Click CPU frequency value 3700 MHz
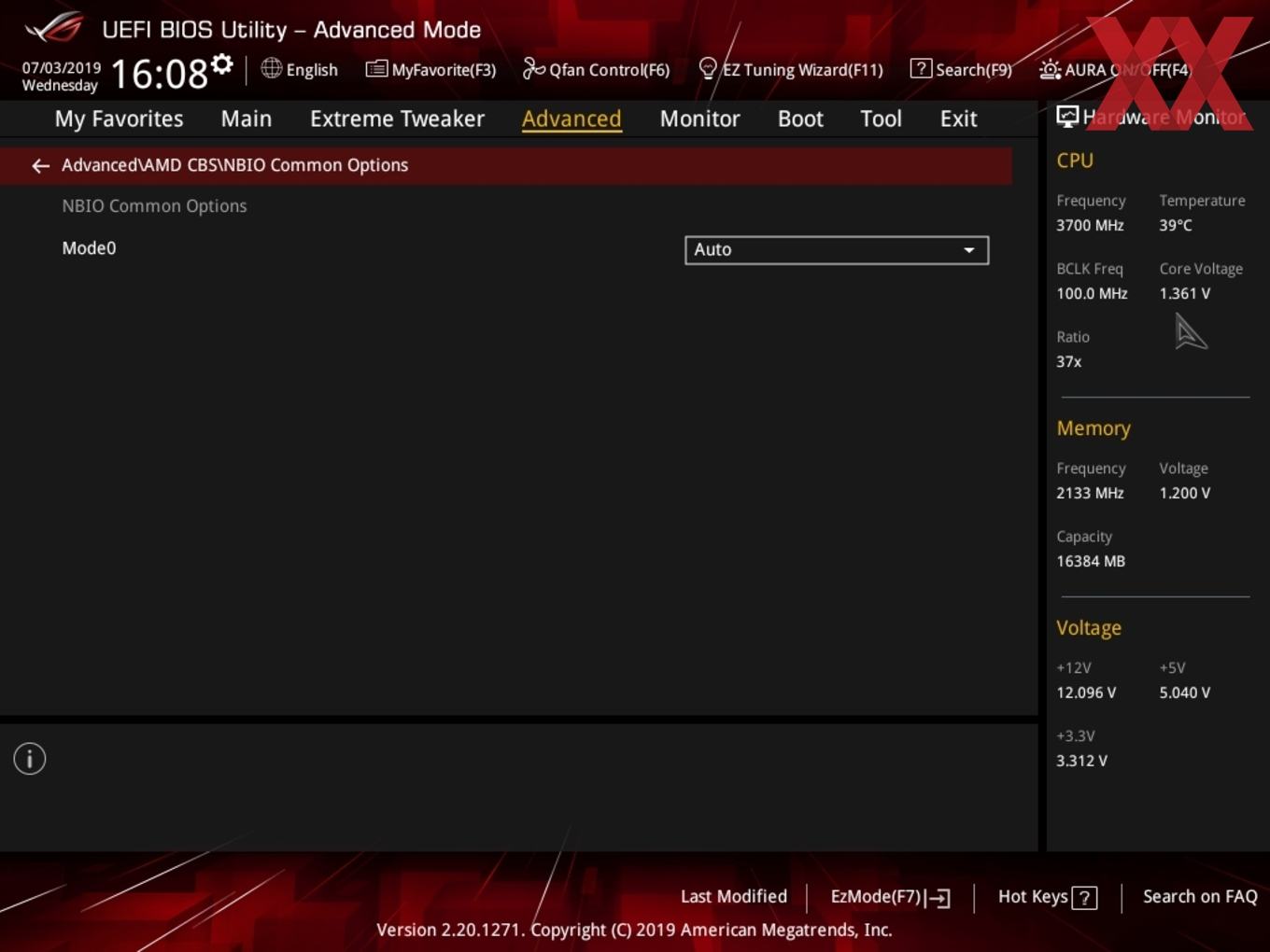The image size is (1270, 952). coord(1090,225)
